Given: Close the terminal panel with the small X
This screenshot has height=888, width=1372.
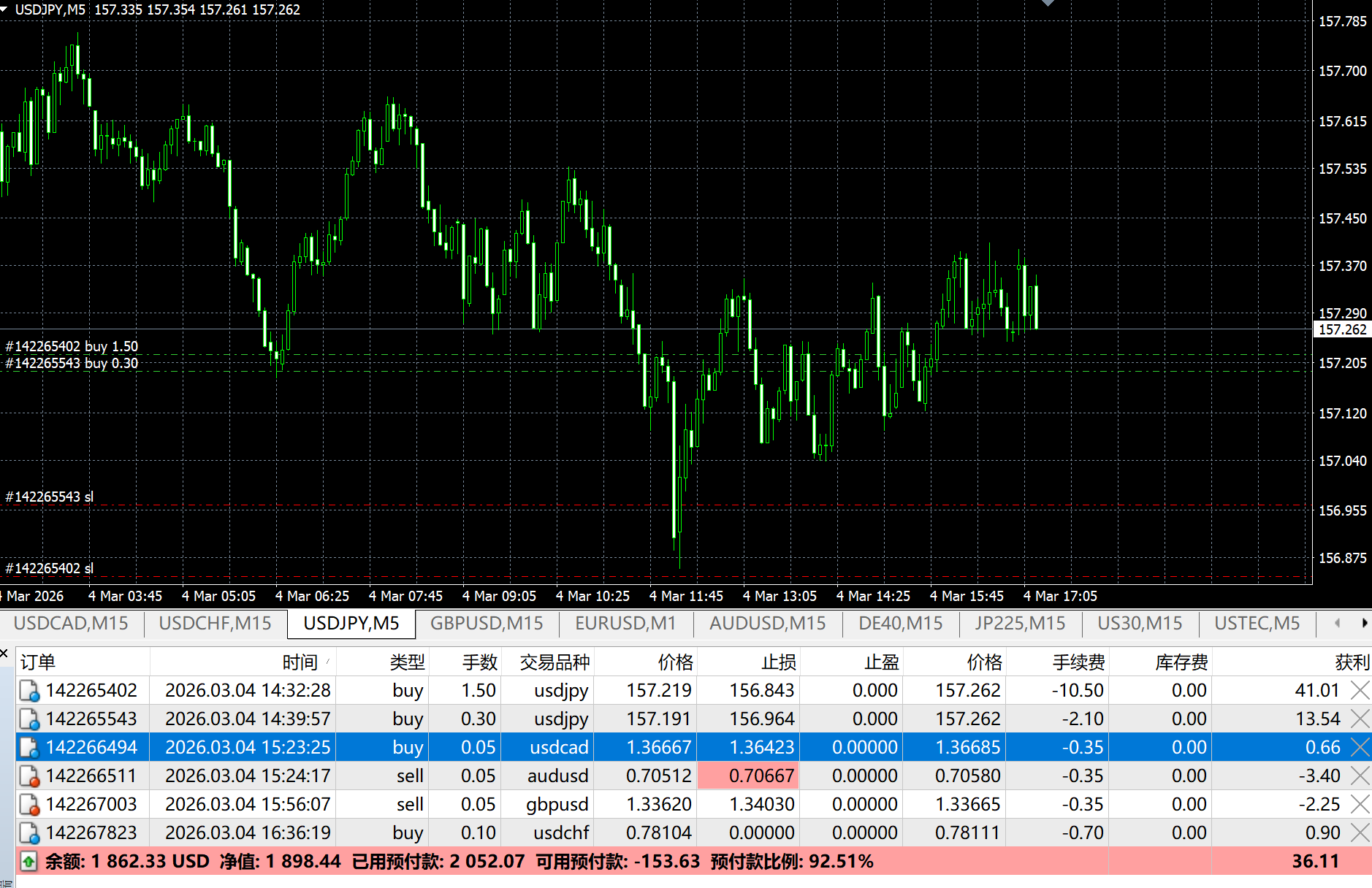Looking at the screenshot, I should tap(4, 653).
